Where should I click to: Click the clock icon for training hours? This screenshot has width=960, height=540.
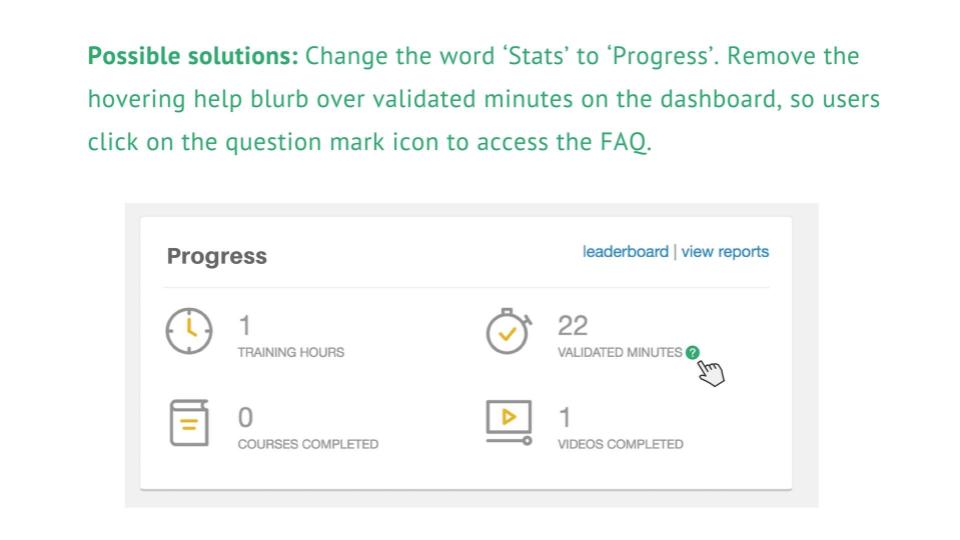click(x=189, y=331)
